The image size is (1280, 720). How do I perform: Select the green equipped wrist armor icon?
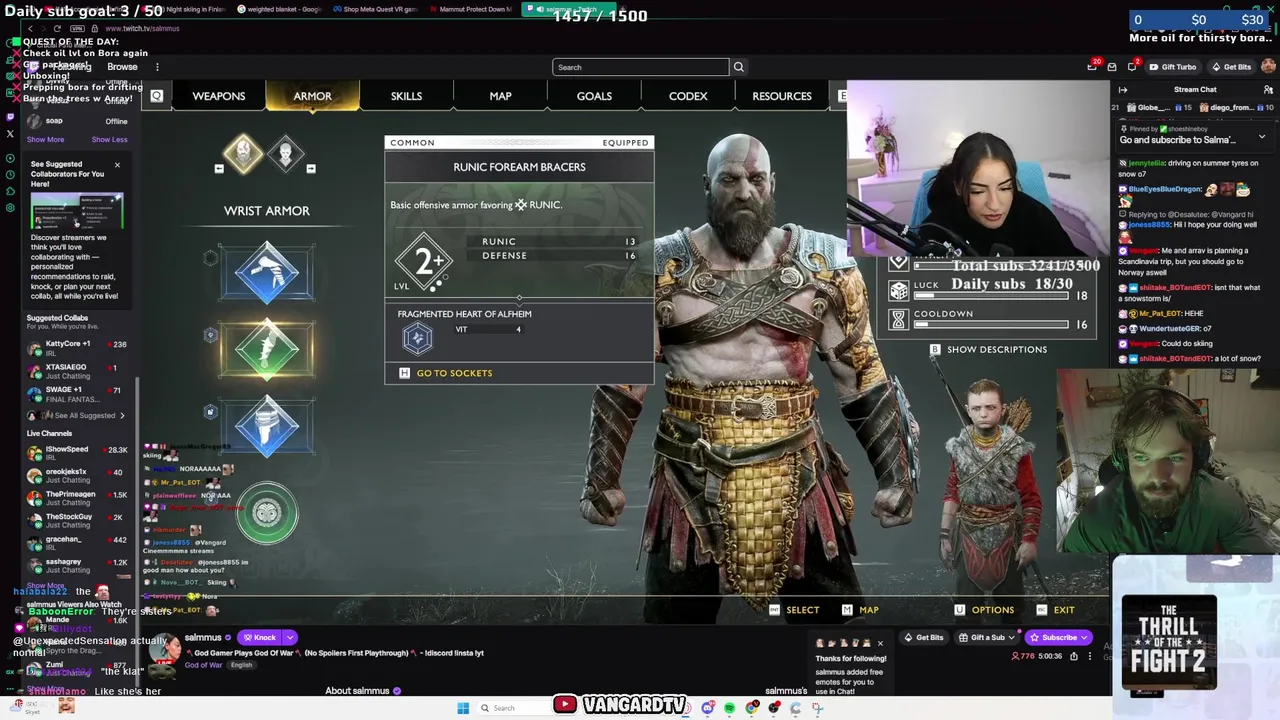(267, 349)
